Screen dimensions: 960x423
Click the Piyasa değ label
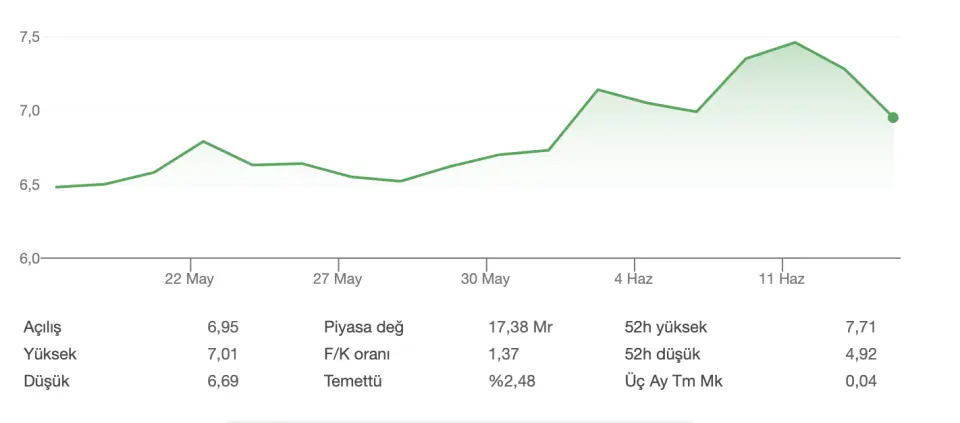click(x=364, y=327)
